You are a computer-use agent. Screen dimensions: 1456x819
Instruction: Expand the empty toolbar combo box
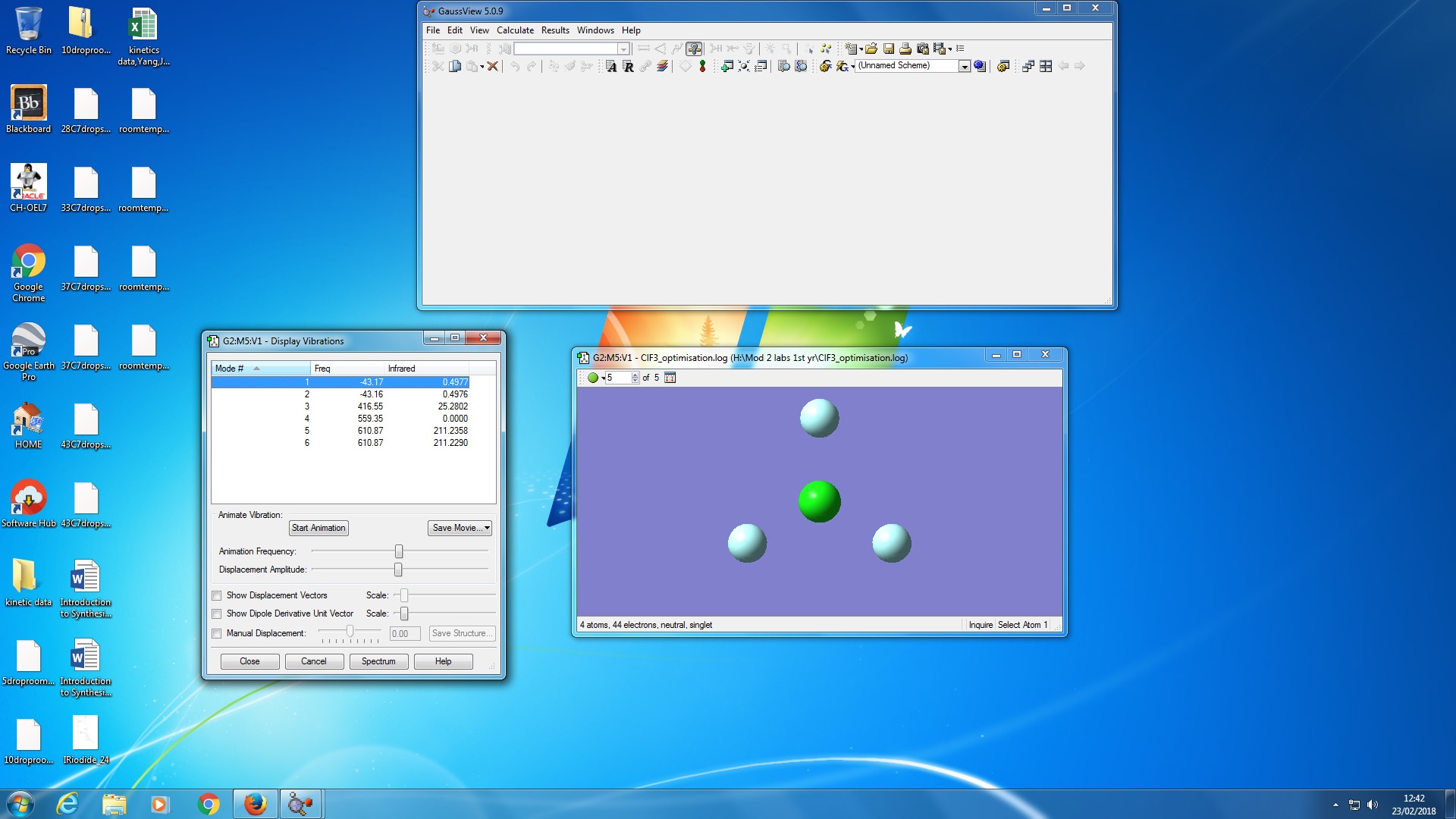623,49
